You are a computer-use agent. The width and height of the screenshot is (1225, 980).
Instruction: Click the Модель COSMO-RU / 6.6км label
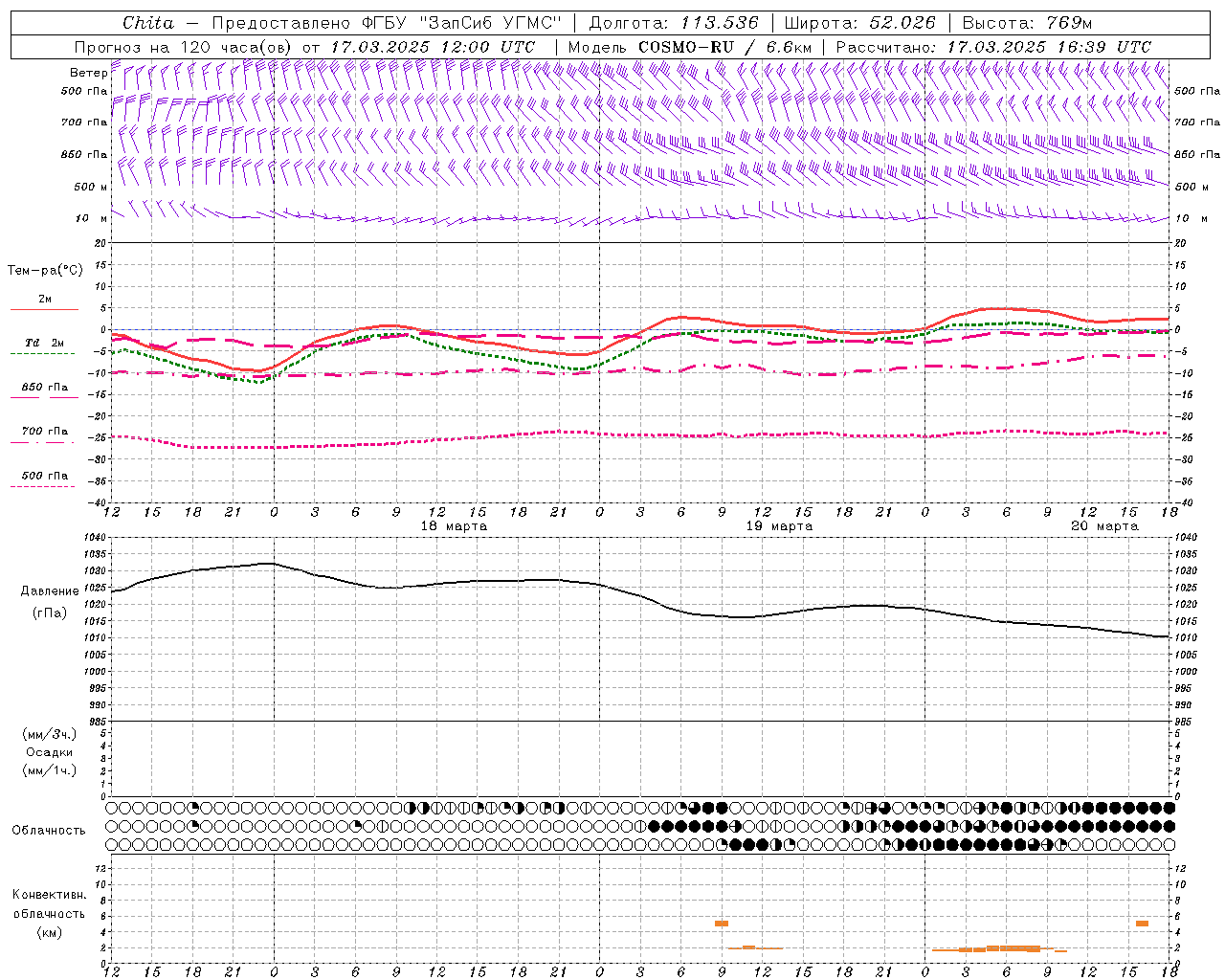[690, 47]
